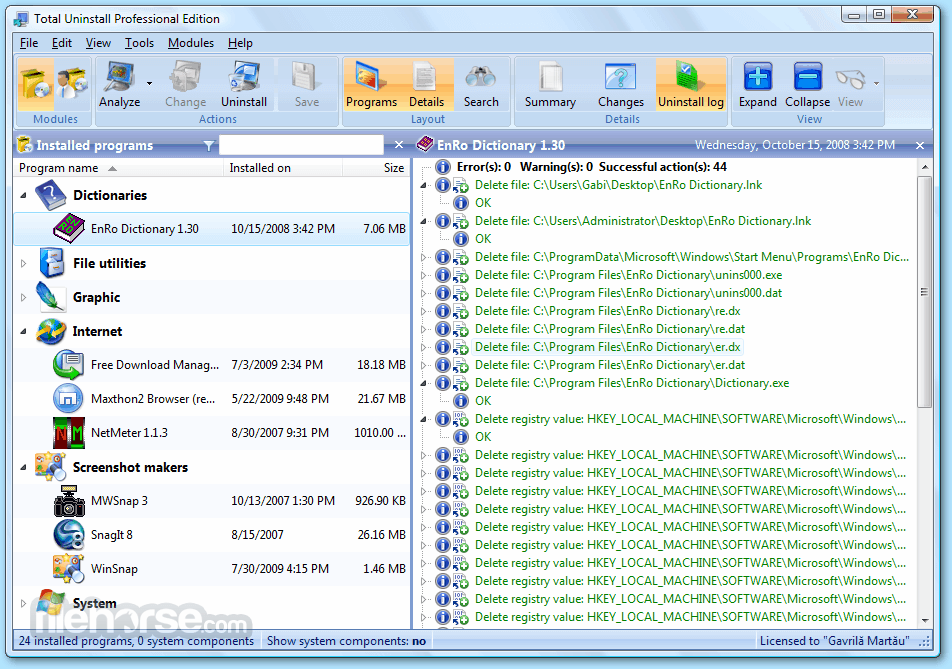Click the Internet globe icon

tap(50, 331)
